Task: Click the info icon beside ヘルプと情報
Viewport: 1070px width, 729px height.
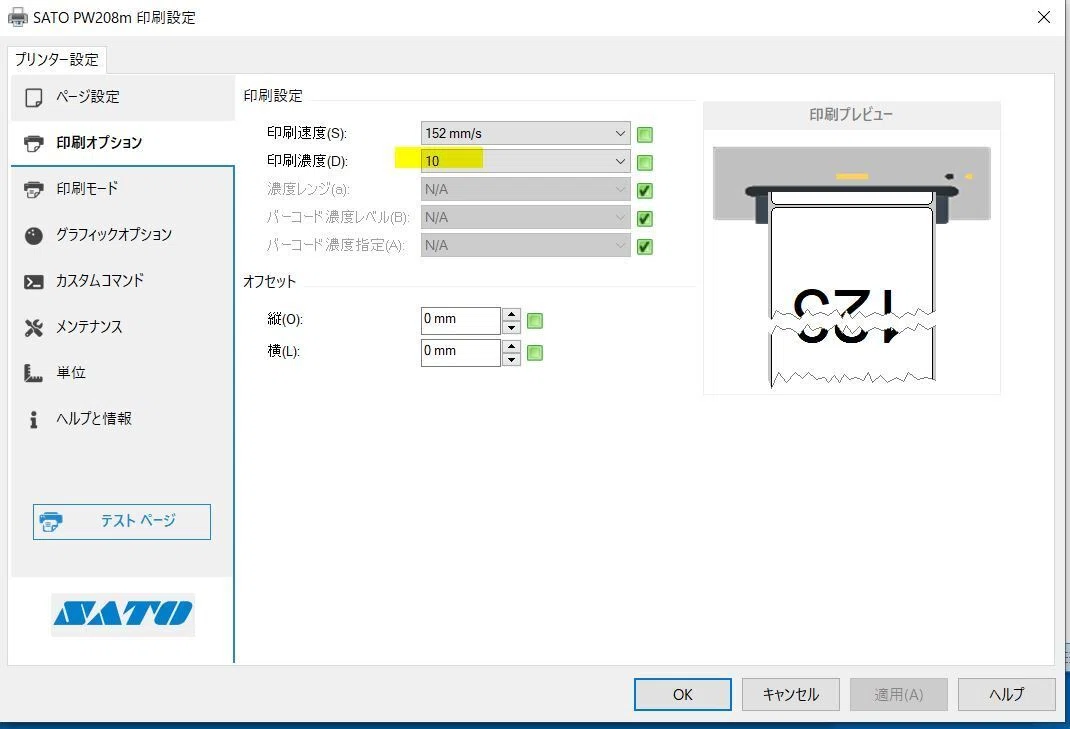Action: click(x=33, y=419)
